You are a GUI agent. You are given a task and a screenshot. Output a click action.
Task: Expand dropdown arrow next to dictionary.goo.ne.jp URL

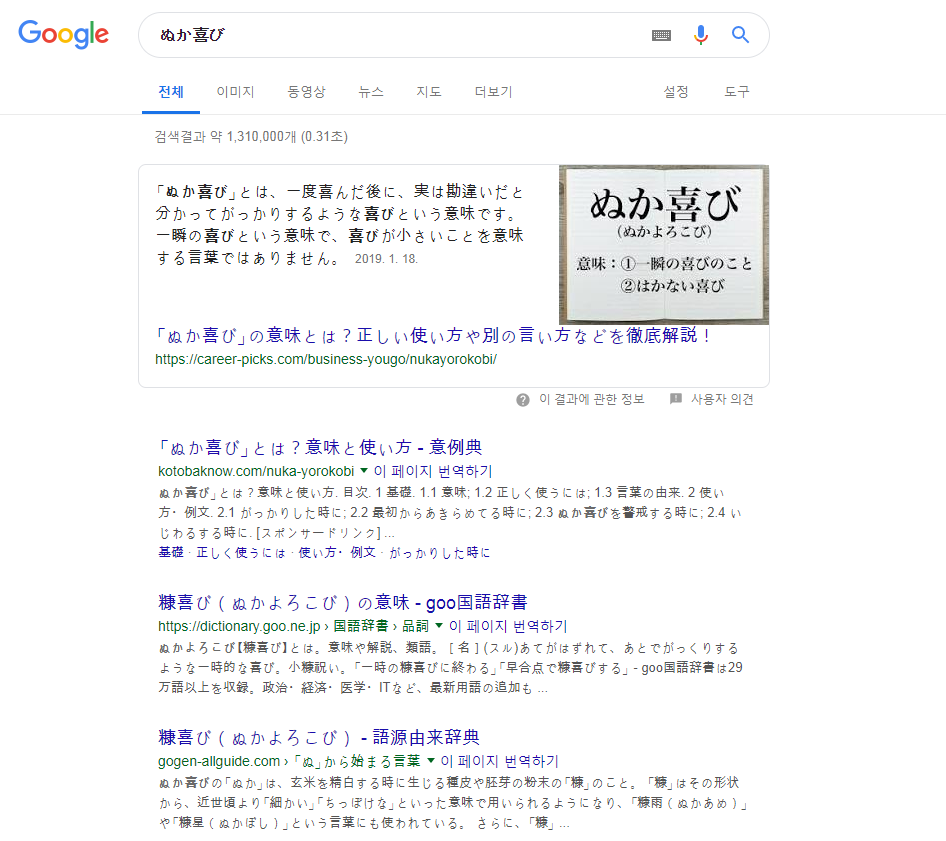tap(439, 625)
